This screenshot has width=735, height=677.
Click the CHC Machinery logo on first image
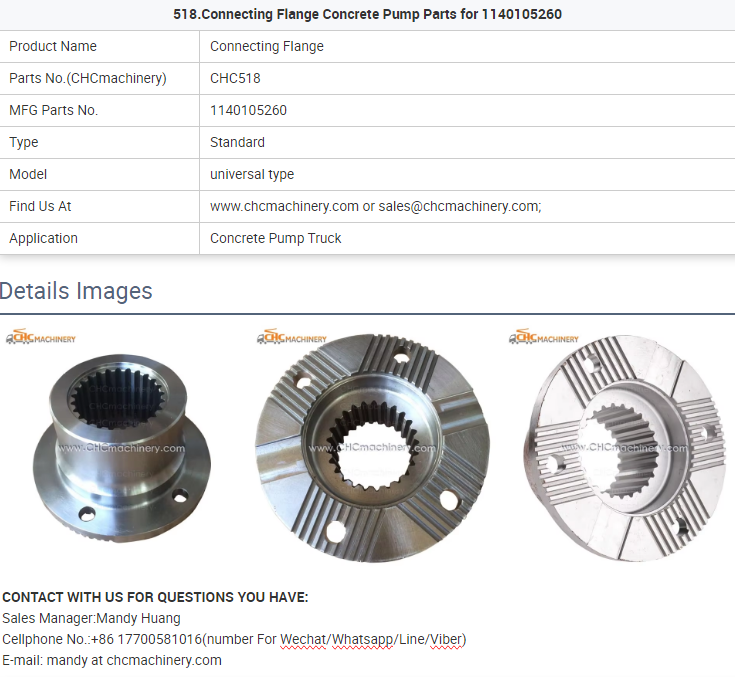(41, 336)
